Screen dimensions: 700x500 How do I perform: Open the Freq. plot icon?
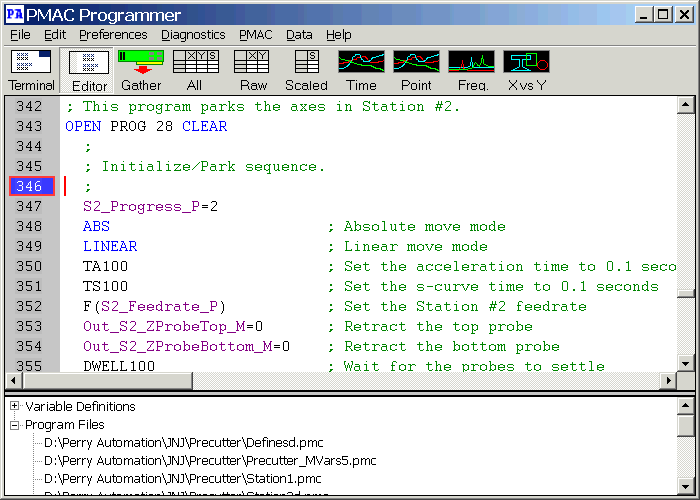(471, 70)
